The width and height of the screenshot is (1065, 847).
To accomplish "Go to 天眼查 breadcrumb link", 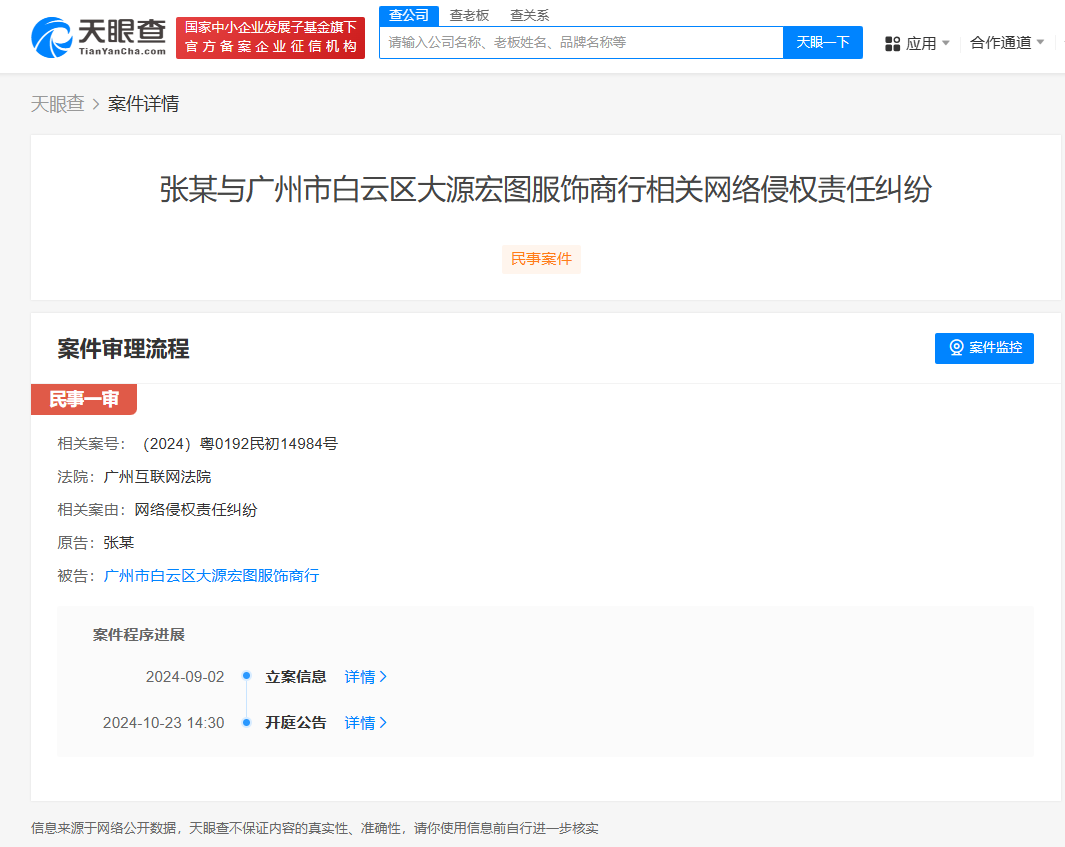I will tap(58, 104).
